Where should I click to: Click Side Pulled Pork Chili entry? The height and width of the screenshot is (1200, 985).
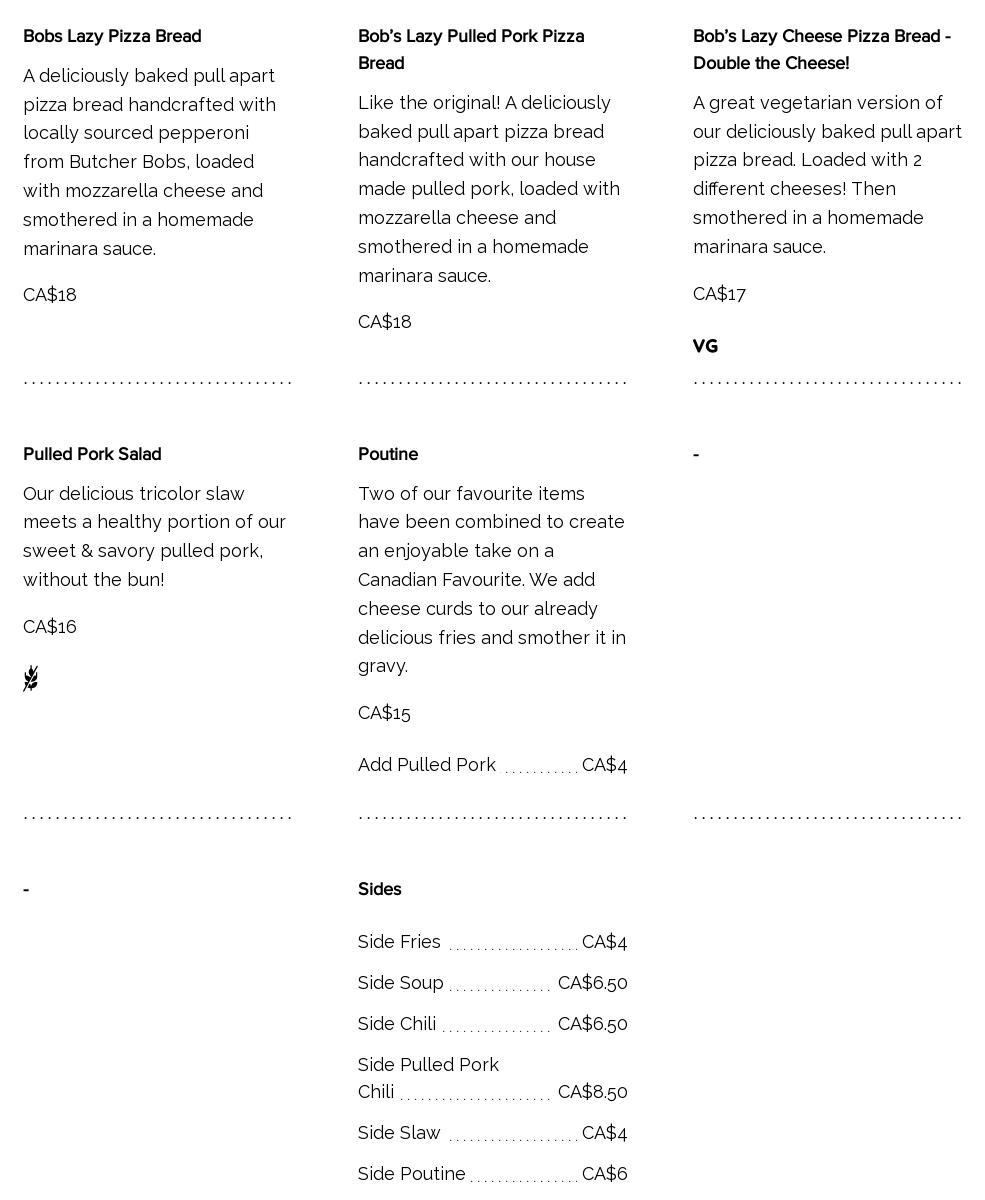pyautogui.click(x=428, y=1078)
